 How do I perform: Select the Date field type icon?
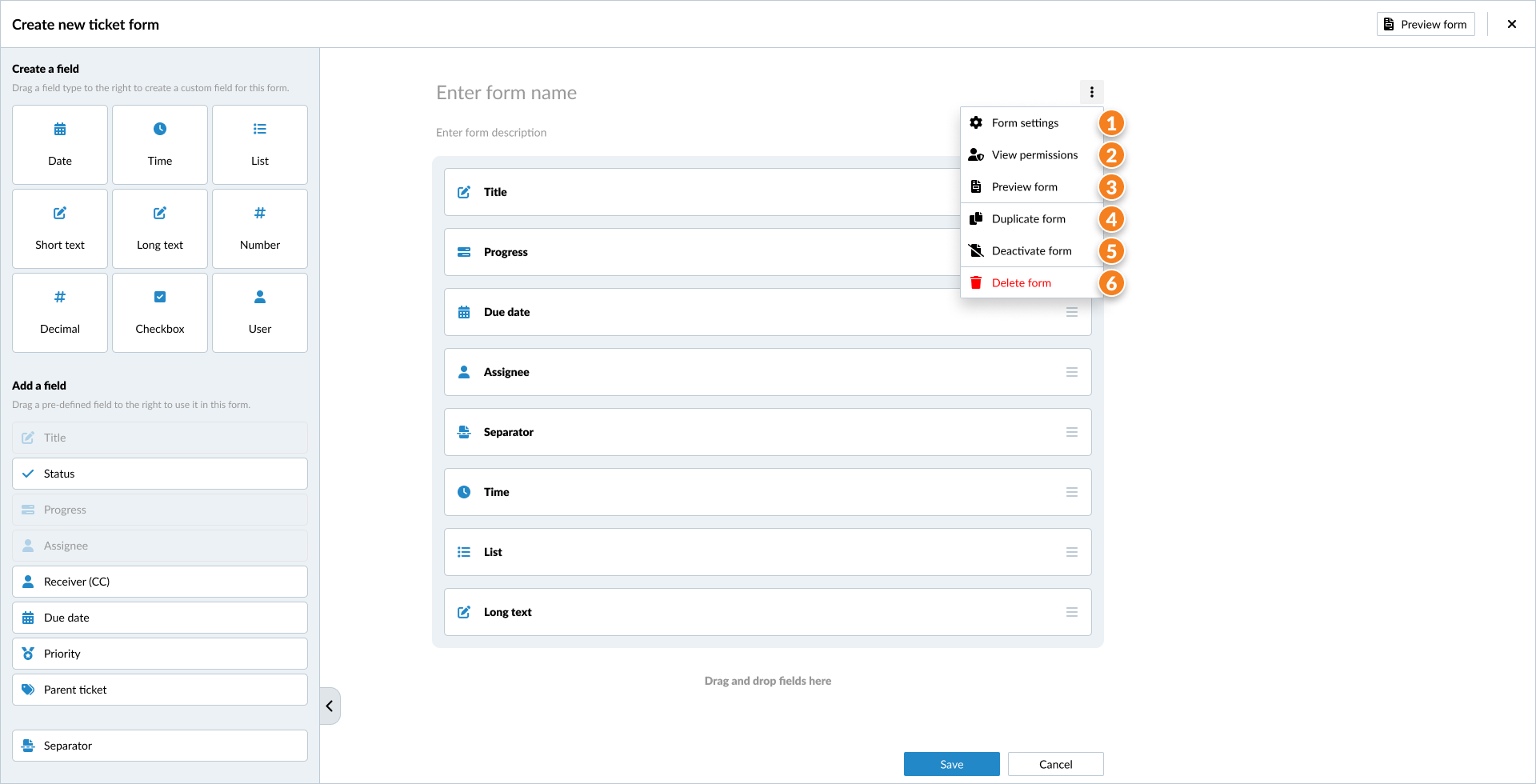pos(59,128)
